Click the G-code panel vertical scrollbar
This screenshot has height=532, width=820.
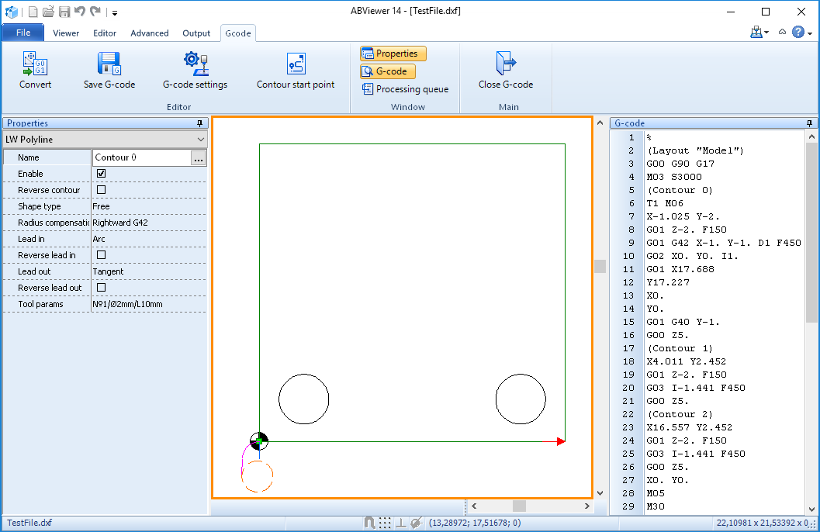(812, 234)
